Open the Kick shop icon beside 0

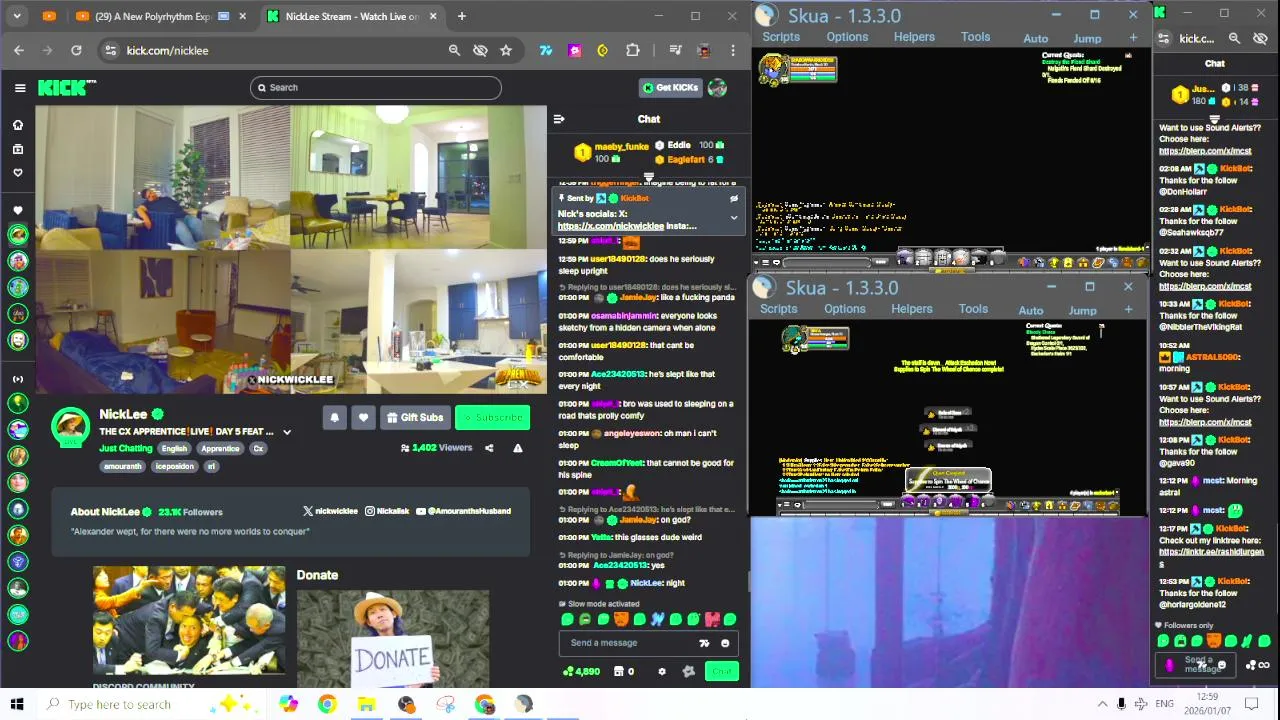[x=618, y=671]
